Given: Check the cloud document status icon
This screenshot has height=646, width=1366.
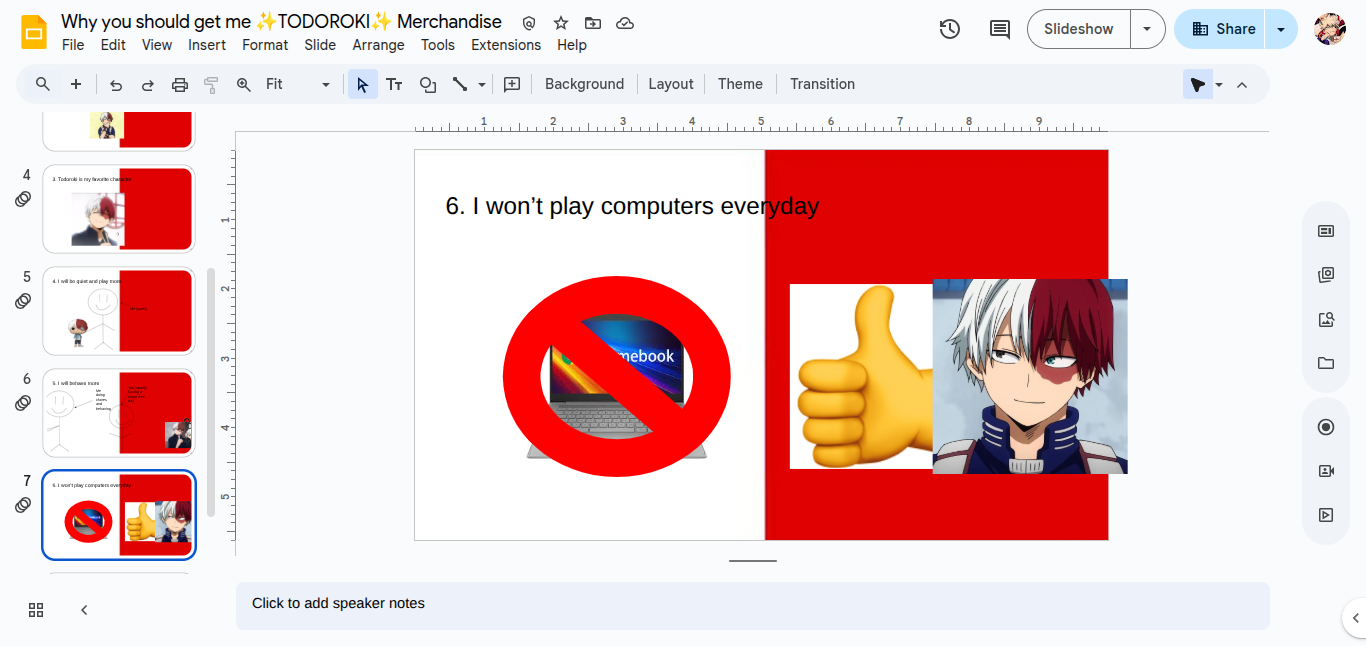Looking at the screenshot, I should point(625,23).
